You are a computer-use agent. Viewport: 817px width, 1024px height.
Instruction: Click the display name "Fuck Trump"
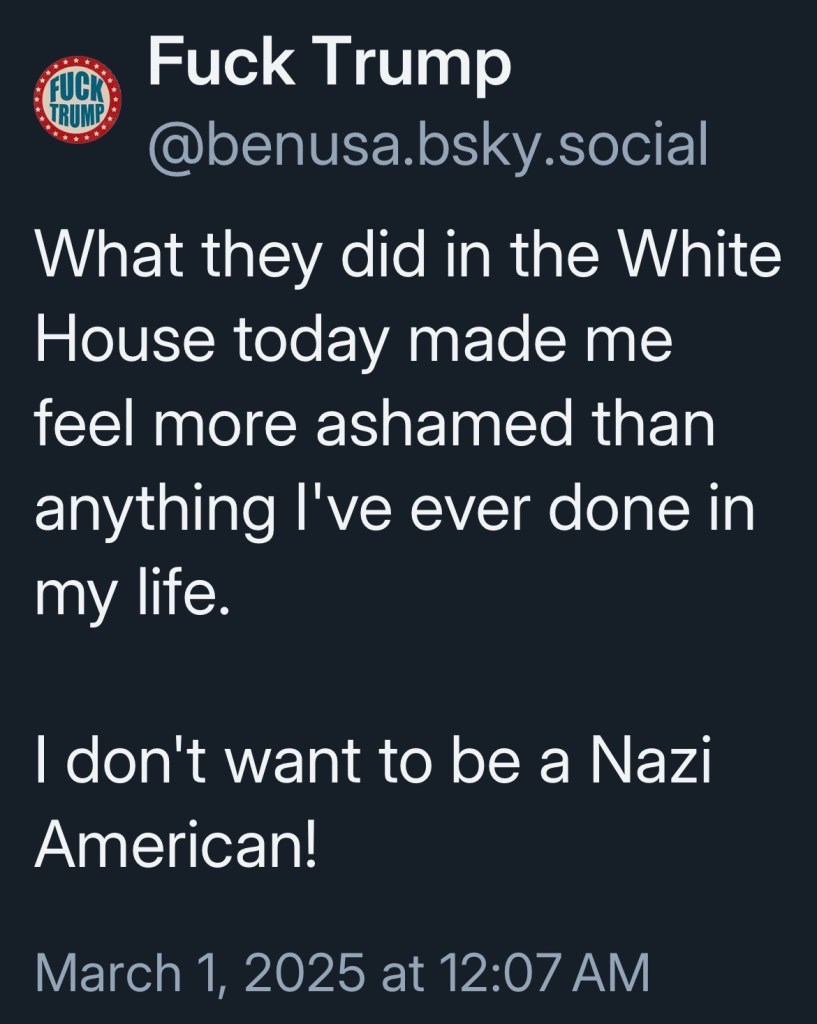pos(329,65)
